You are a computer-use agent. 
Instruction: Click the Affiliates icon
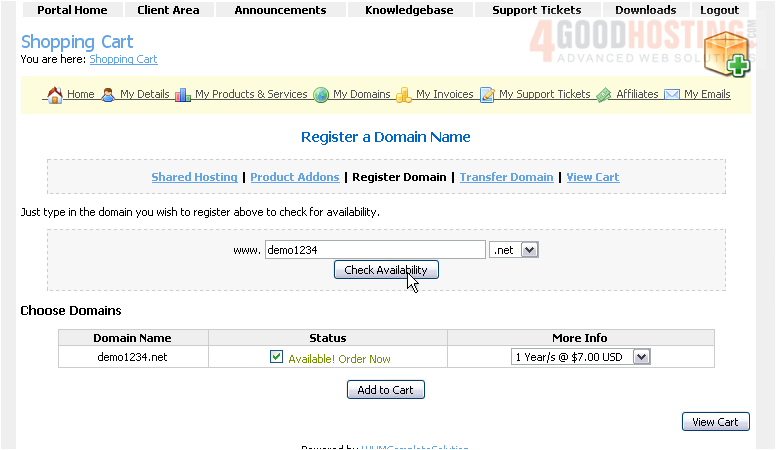604,95
